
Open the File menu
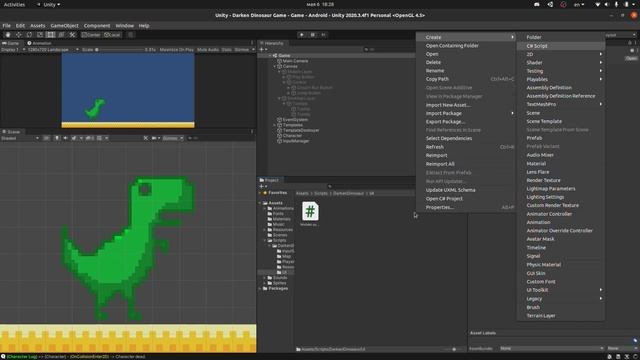pyautogui.click(x=7, y=25)
